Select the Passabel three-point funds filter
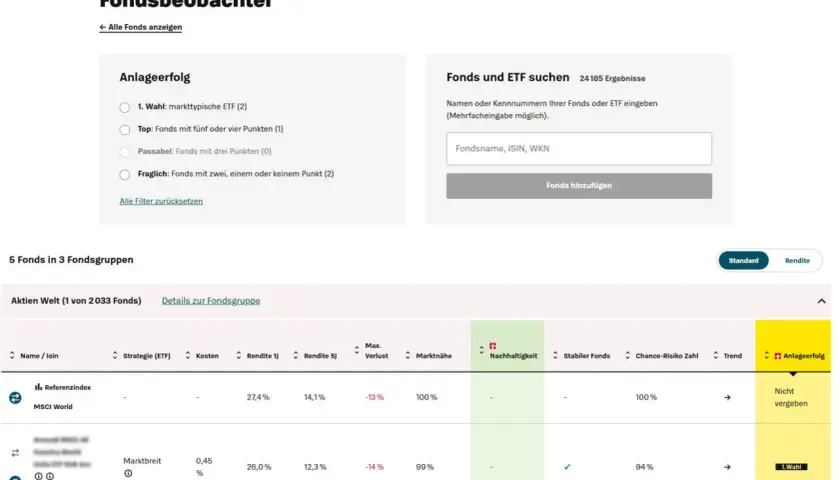This screenshot has height=480, width=840. (125, 152)
